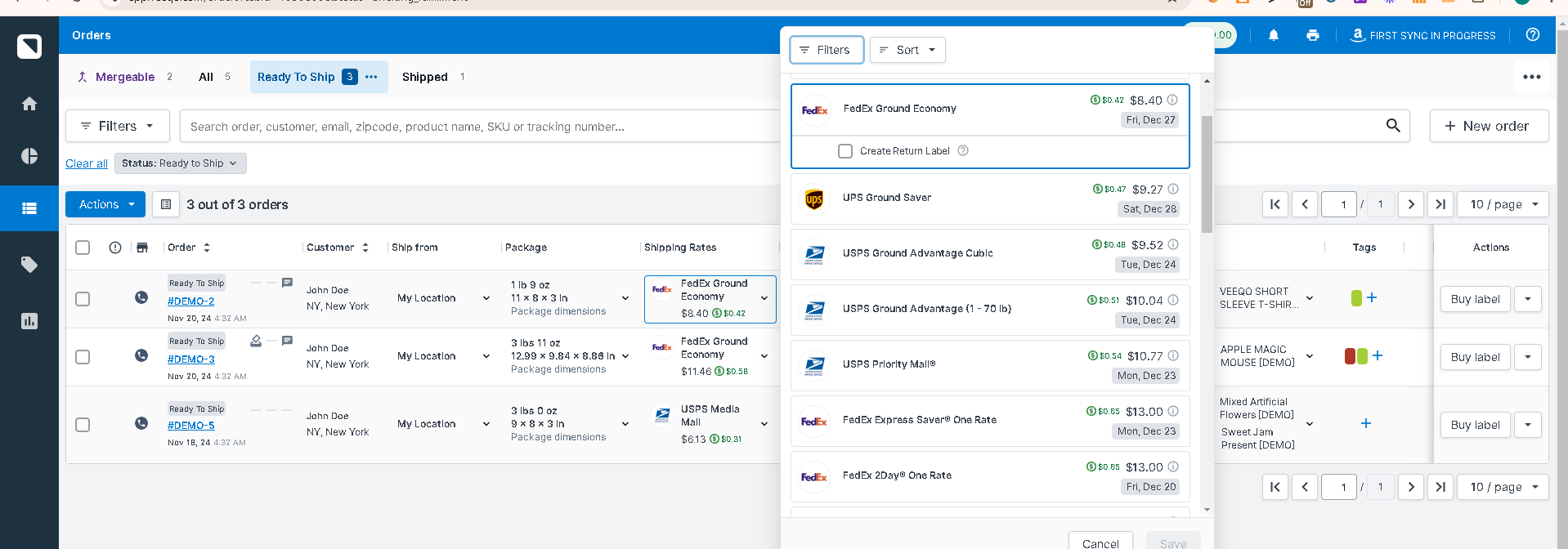Open the note icon on order #DEMO-2
Image resolution: width=1568 pixels, height=549 pixels.
(x=287, y=283)
